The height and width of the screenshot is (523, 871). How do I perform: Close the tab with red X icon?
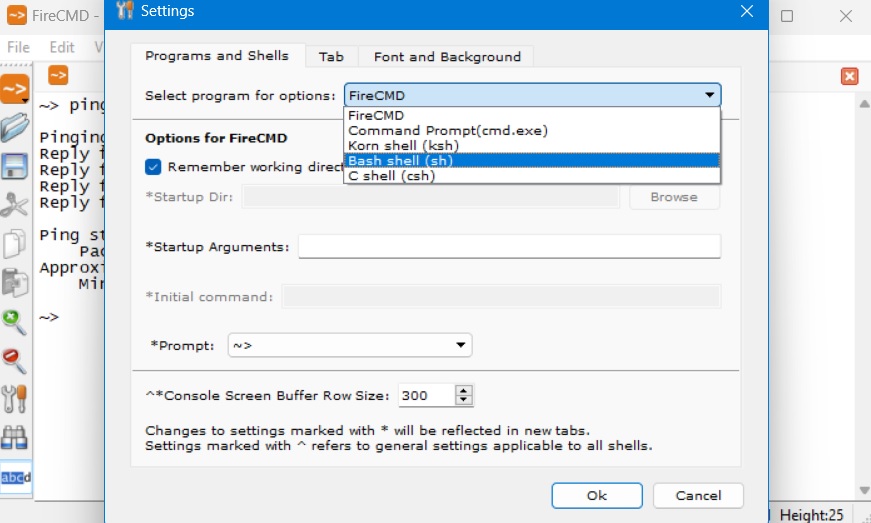tap(849, 76)
